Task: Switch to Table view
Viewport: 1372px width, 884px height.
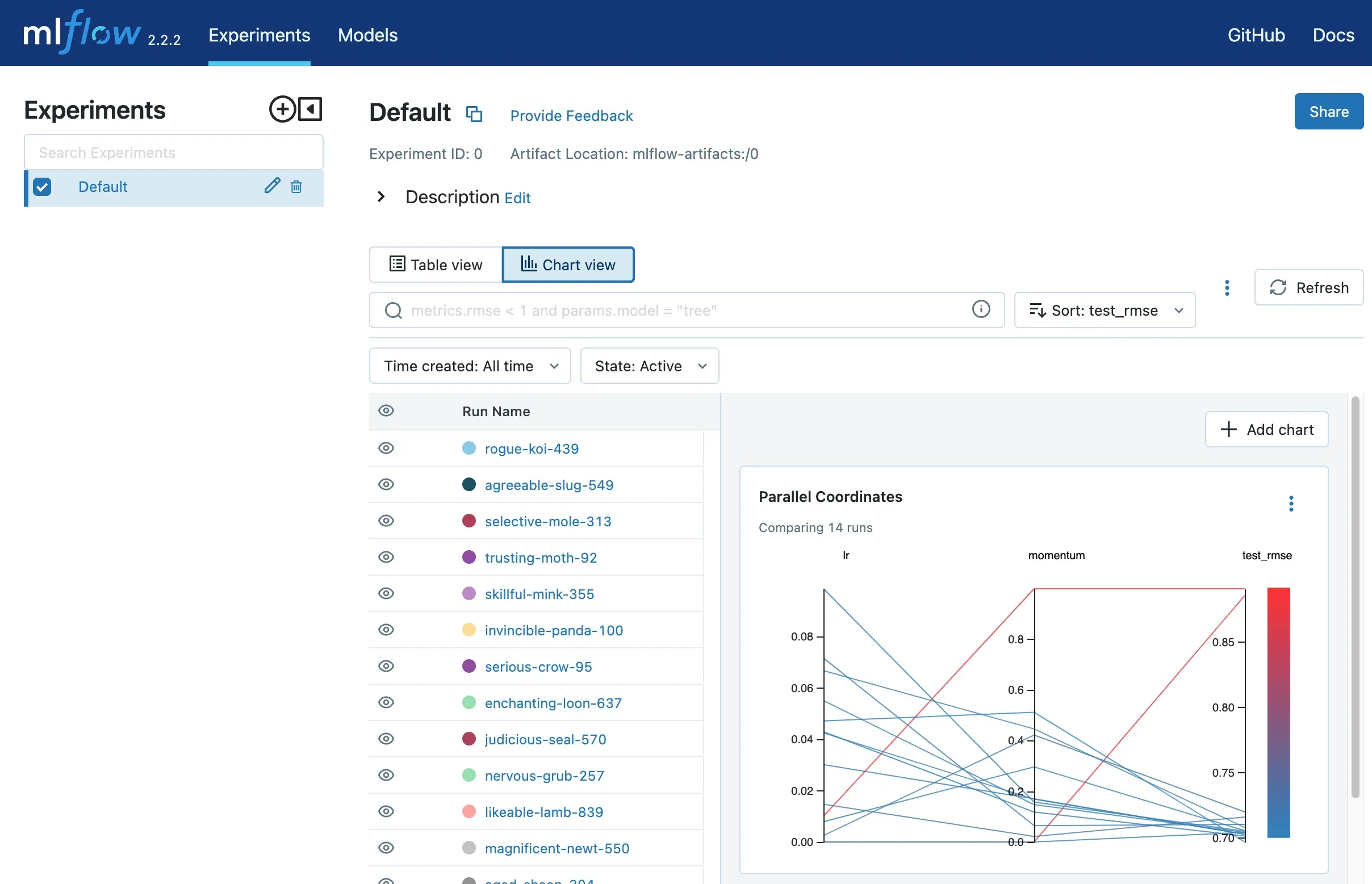Action: click(x=434, y=265)
